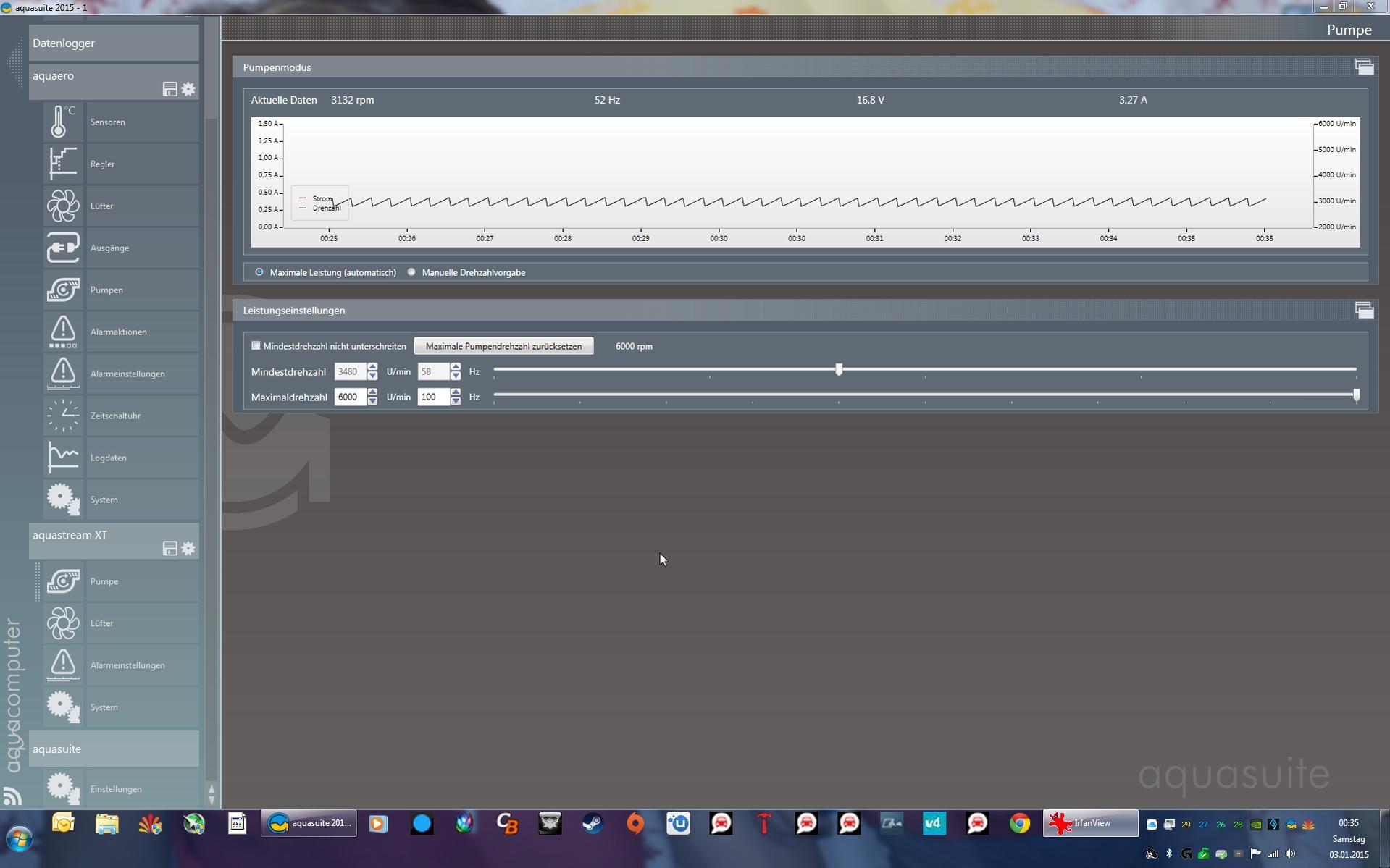
Task: Open the aquastream XT Pumpe icon
Action: tap(63, 581)
